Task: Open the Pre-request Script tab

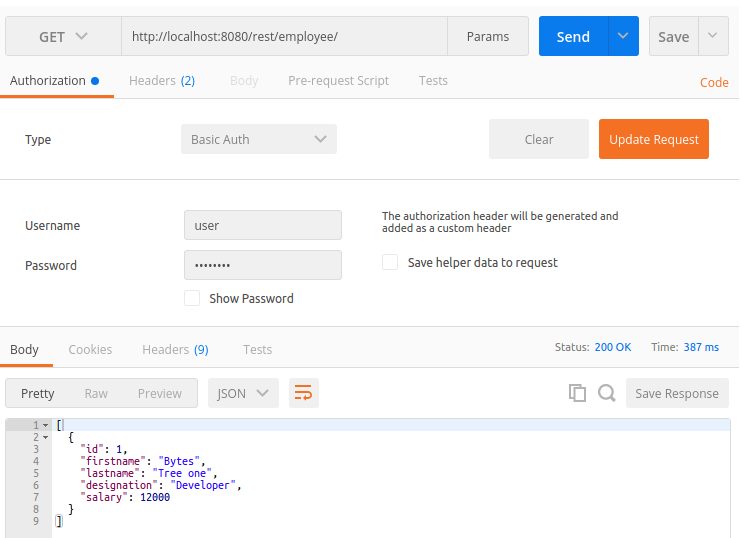Action: pos(338,81)
